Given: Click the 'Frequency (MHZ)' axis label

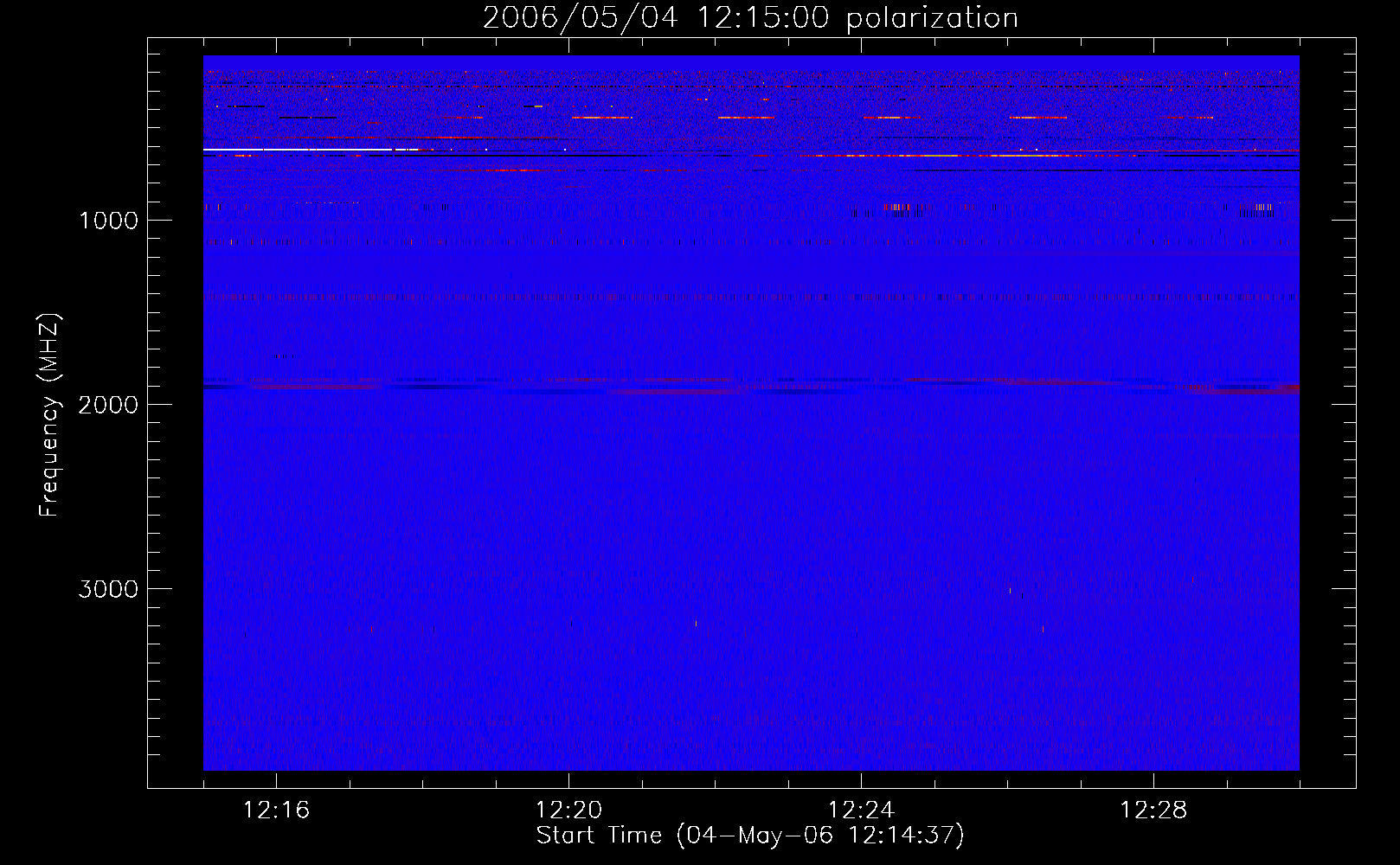Looking at the screenshot, I should point(49,415).
